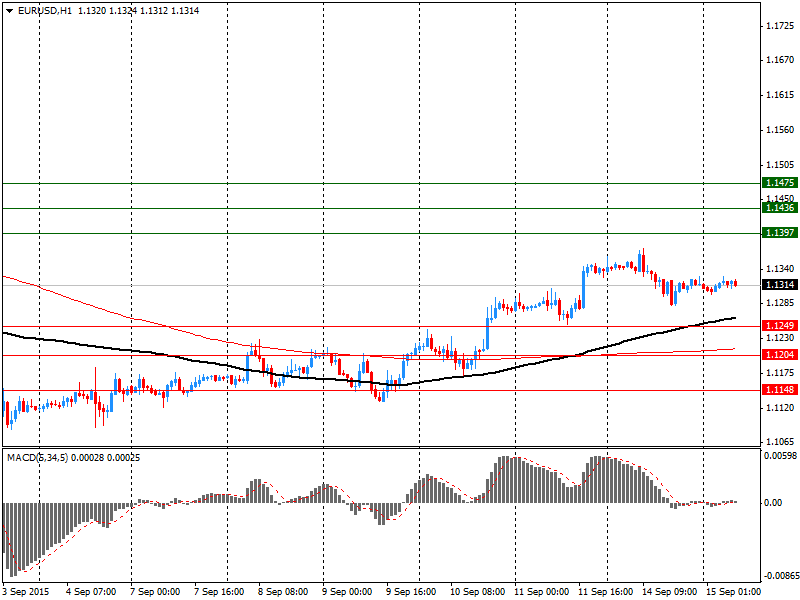Click the 1.1249 red level label

click(780, 326)
